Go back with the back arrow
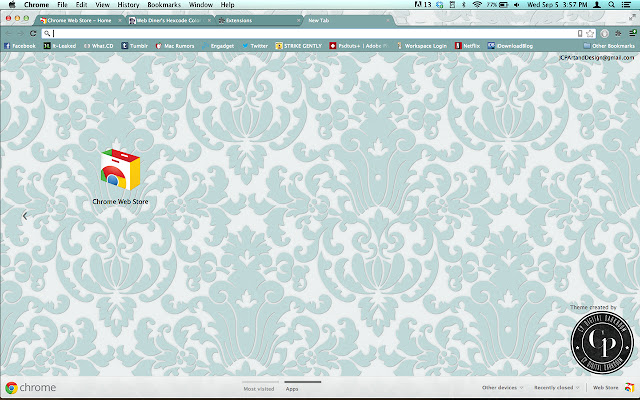 [x=9, y=33]
